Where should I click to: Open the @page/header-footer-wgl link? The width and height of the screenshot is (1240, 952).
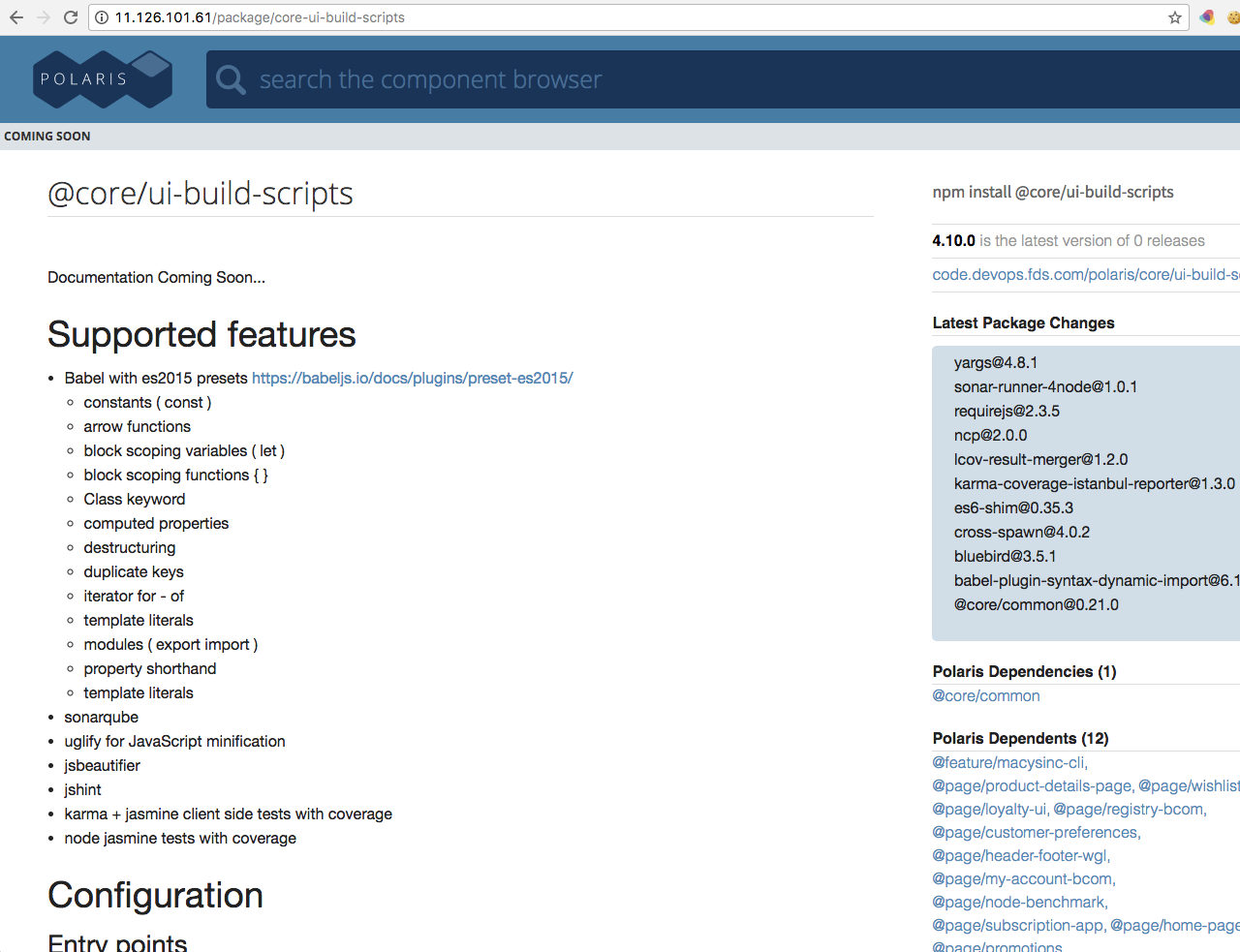click(x=1018, y=855)
